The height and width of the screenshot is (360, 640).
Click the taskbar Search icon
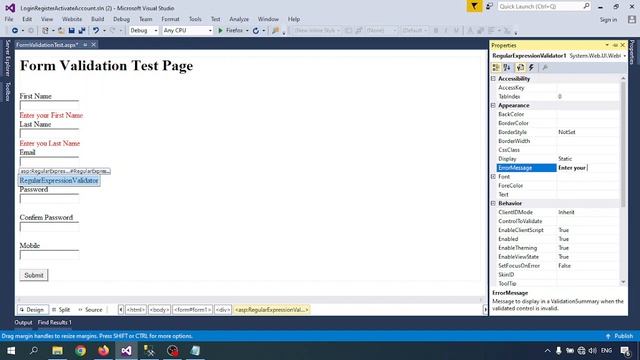(x=34, y=351)
